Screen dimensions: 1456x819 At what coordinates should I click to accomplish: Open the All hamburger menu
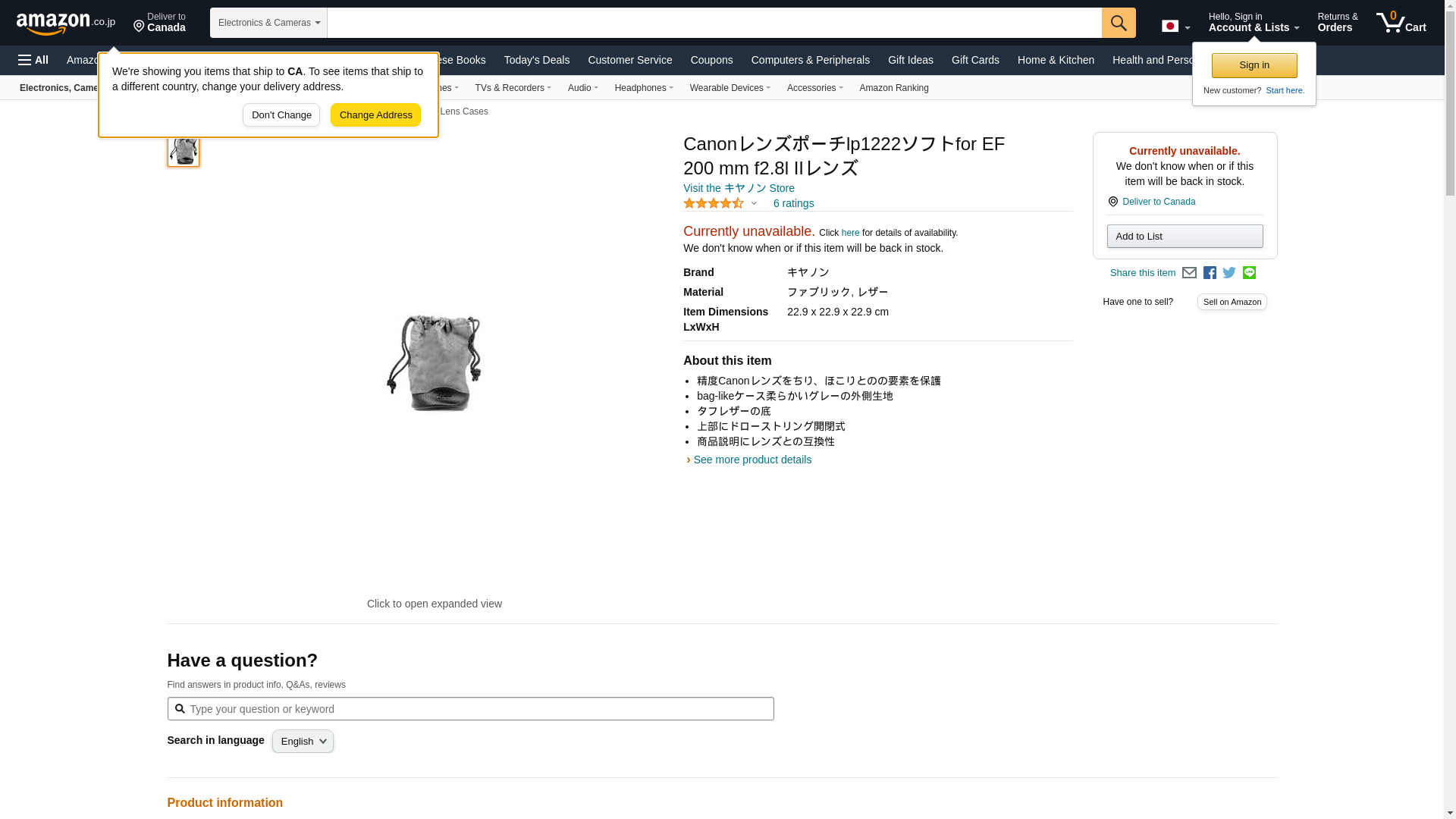[x=33, y=60]
